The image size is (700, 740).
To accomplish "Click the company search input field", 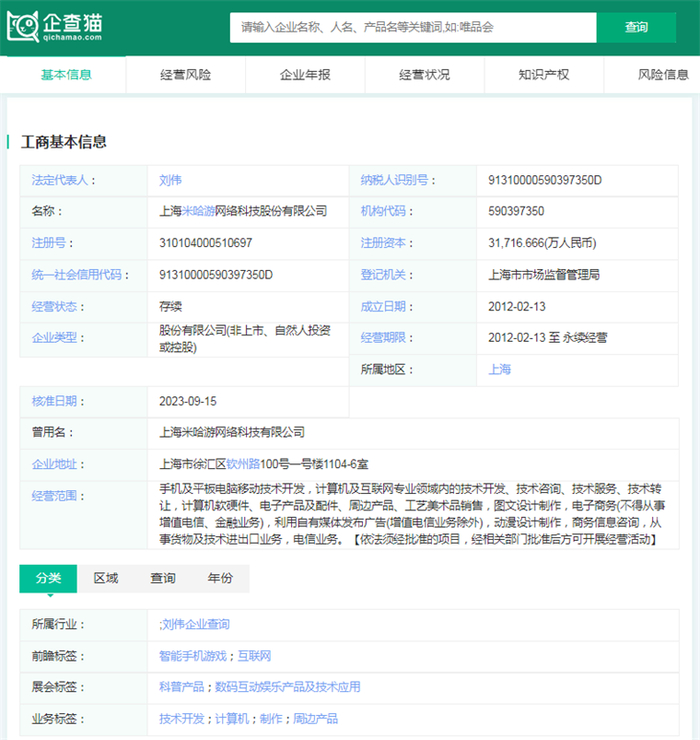I will [x=413, y=27].
